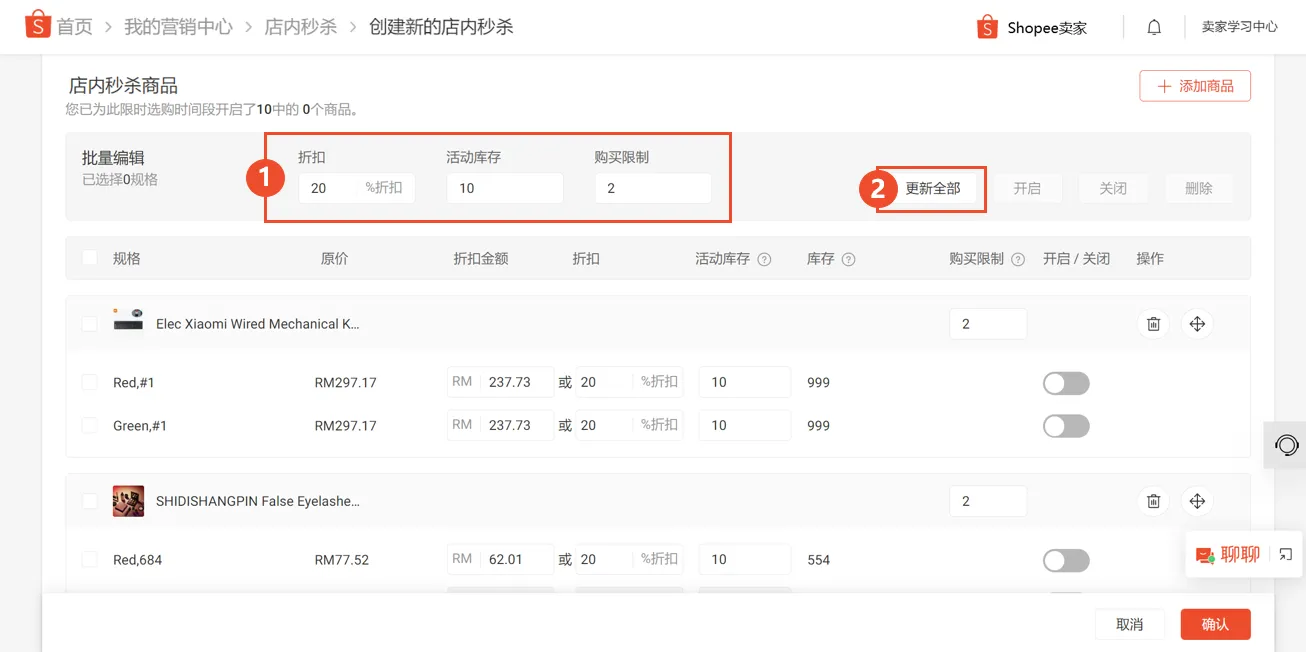The width and height of the screenshot is (1306, 652).
Task: Open the 活动库存 column help tooltip icon
Action: click(764, 258)
